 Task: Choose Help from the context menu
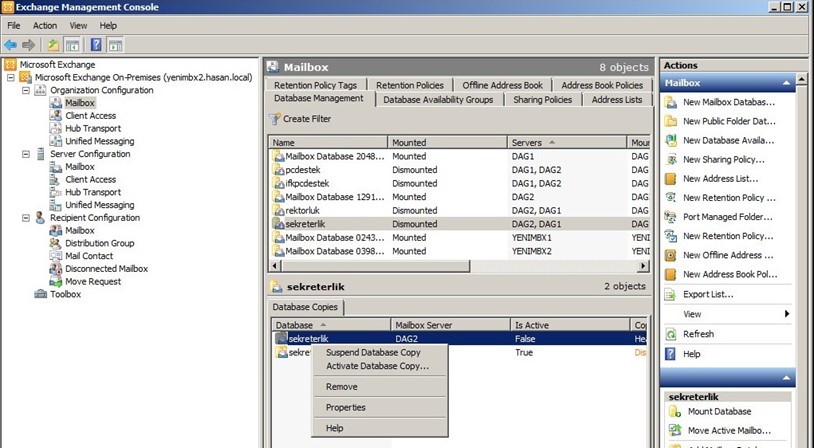tap(379, 428)
